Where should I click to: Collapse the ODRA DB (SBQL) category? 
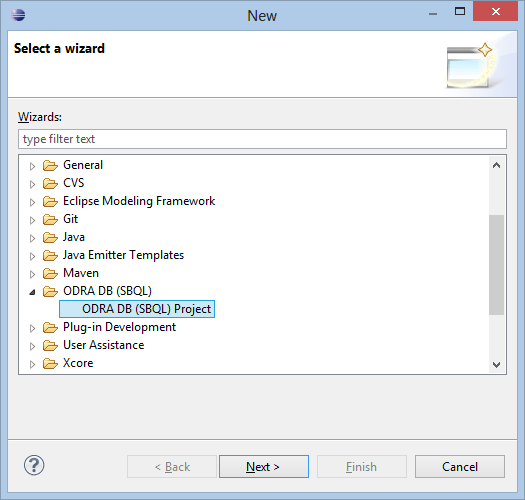(32, 292)
